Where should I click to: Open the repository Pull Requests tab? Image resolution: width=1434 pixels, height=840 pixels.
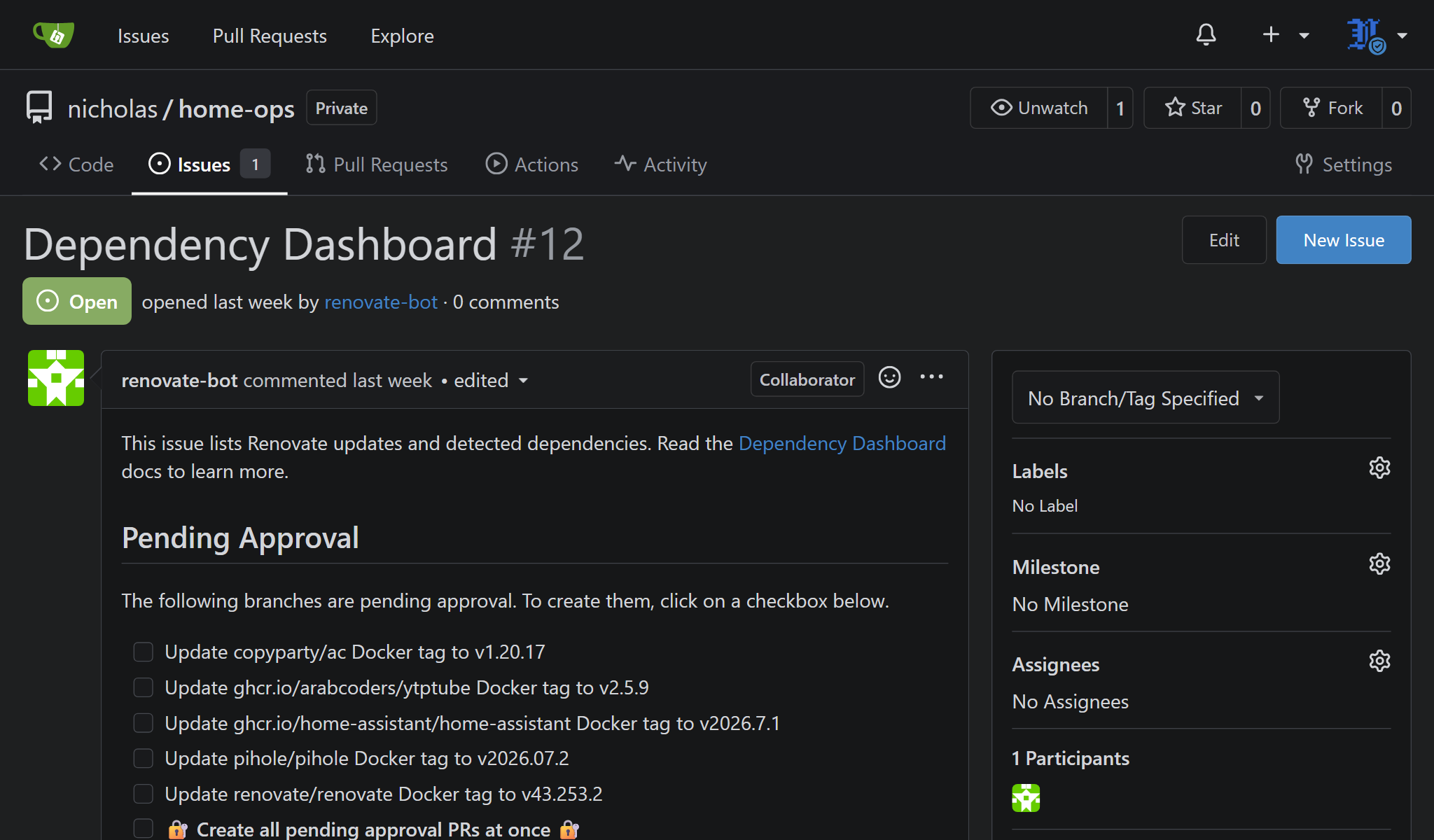[x=377, y=164]
